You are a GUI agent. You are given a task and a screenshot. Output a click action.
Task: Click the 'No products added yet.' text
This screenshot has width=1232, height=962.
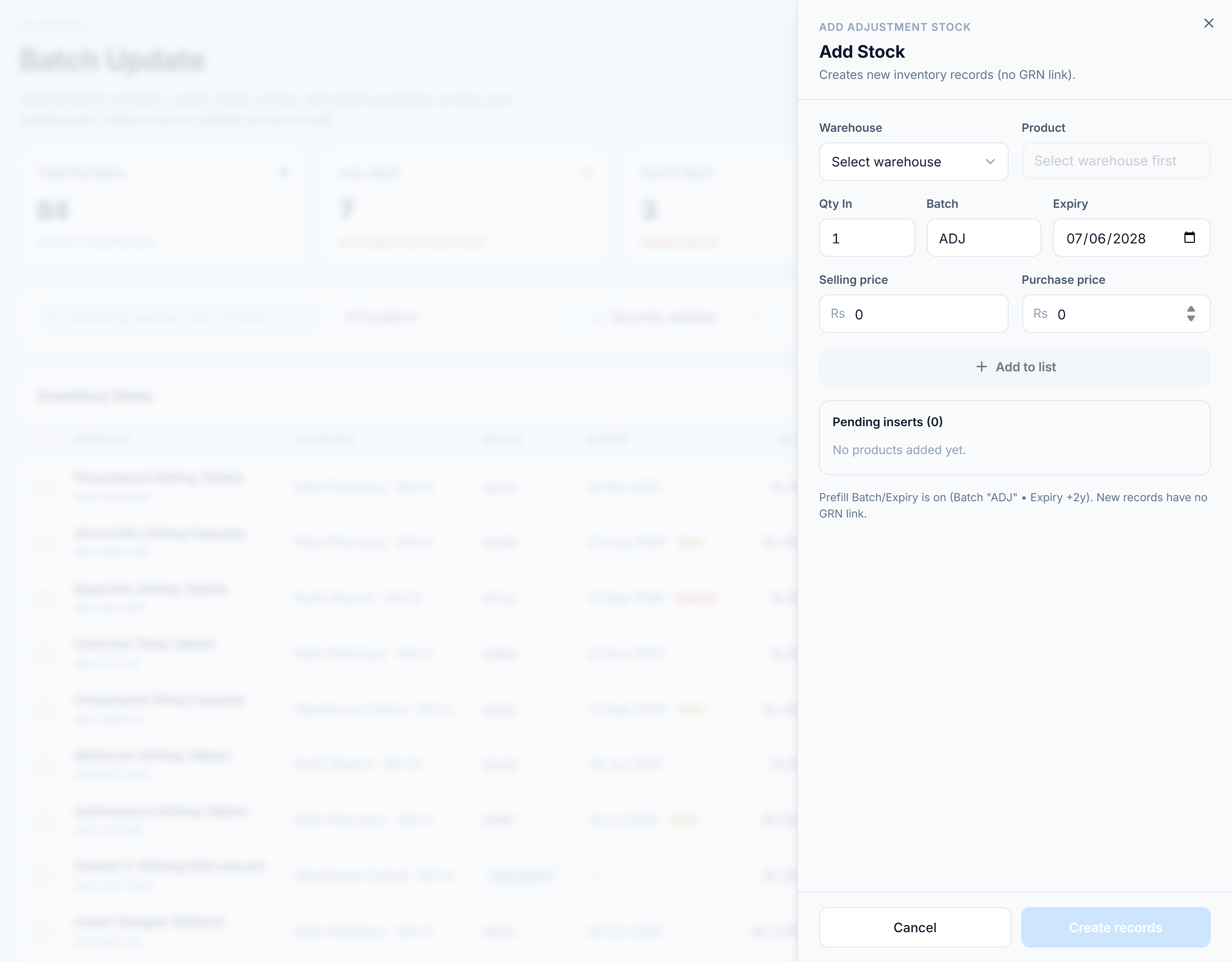pos(899,450)
